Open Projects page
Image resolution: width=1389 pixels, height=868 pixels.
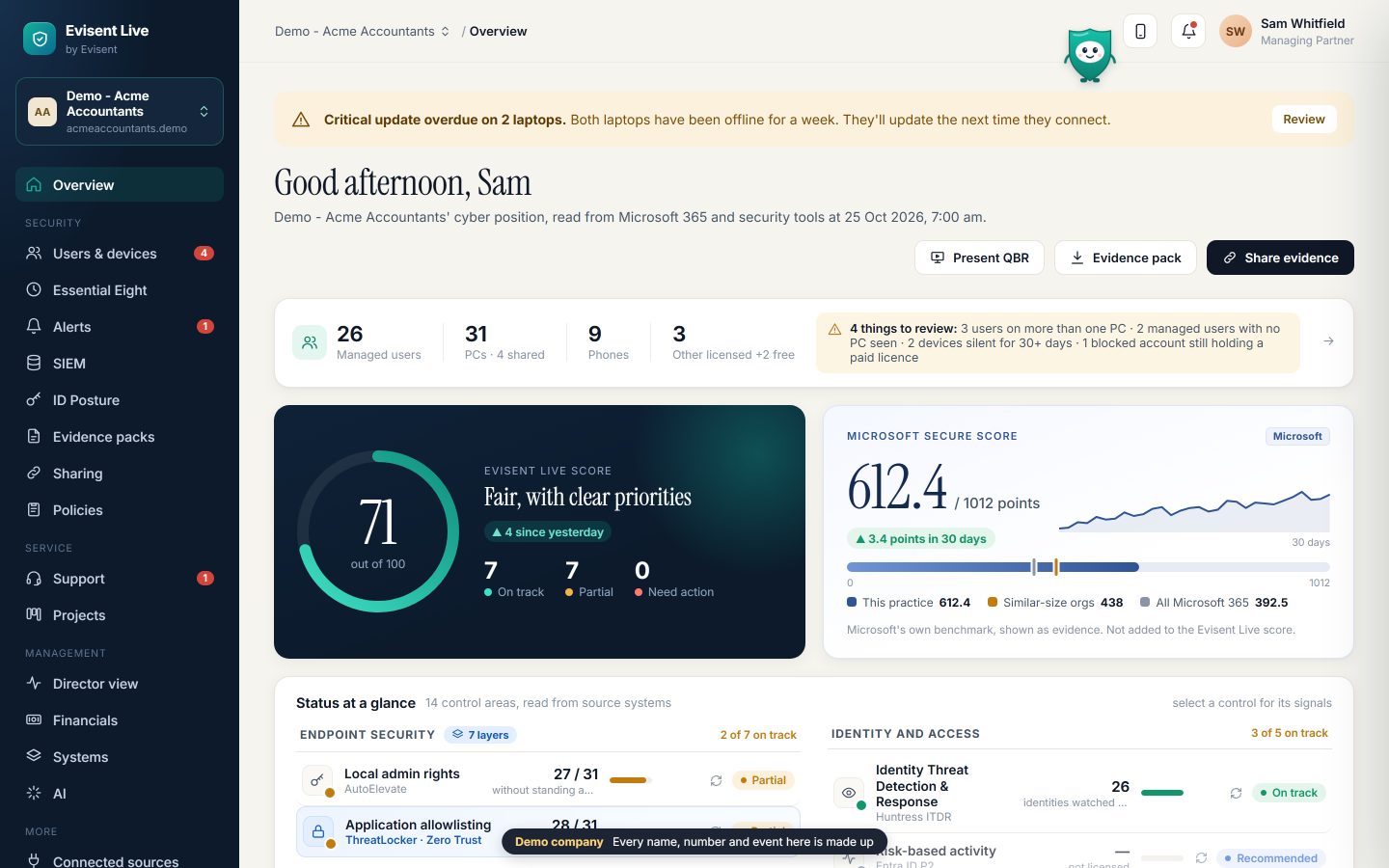(120, 615)
